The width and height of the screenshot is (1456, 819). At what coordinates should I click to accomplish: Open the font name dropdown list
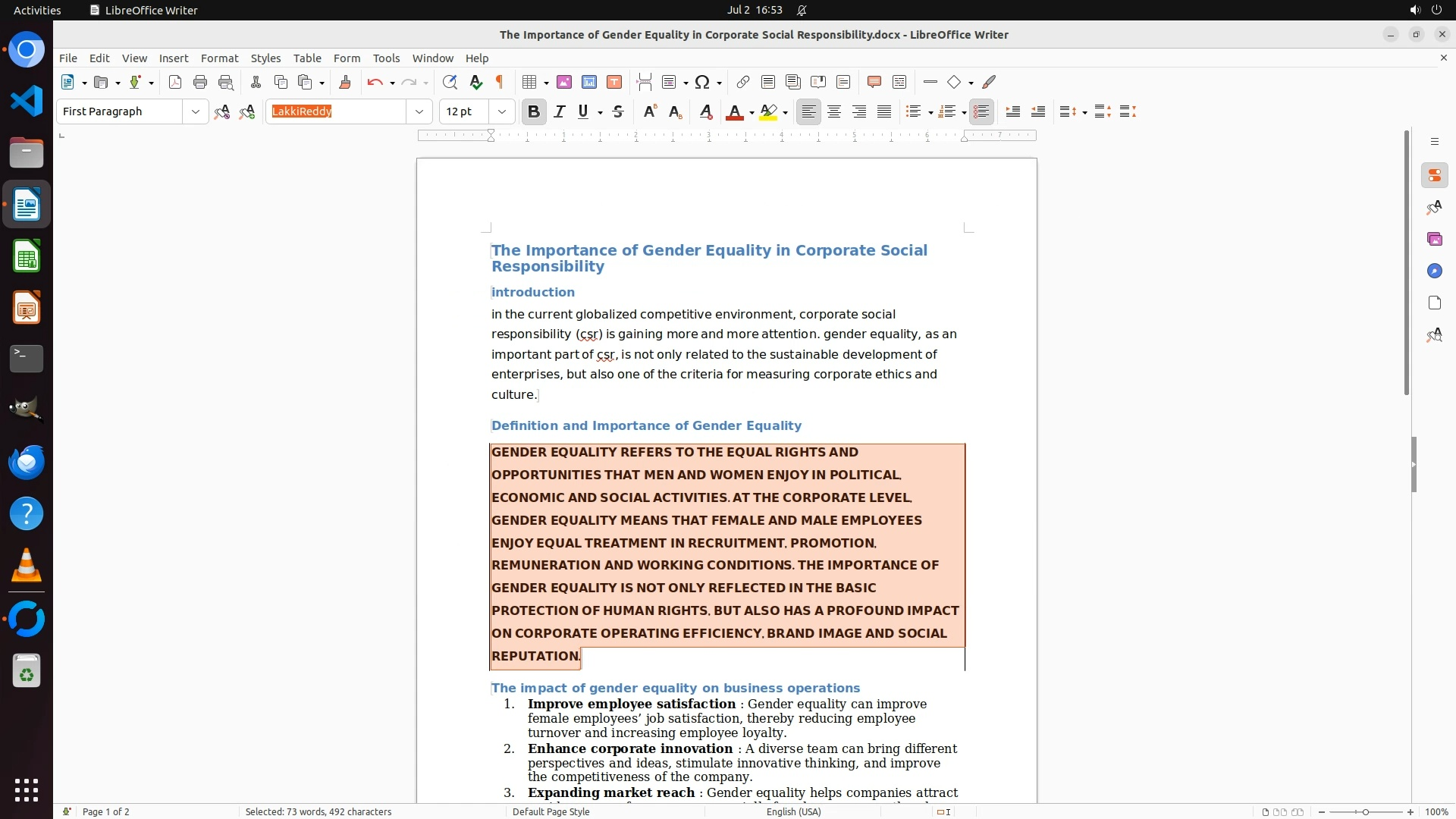(x=419, y=111)
